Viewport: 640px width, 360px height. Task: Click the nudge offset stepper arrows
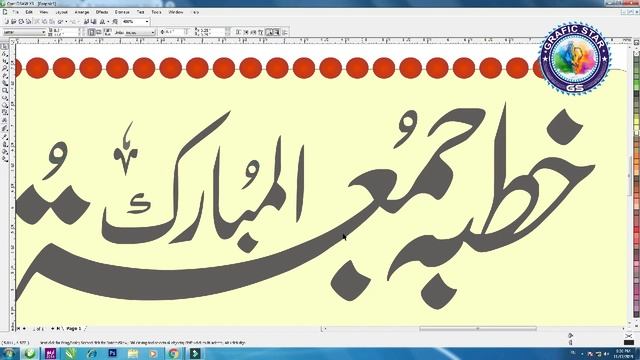tap(187, 32)
